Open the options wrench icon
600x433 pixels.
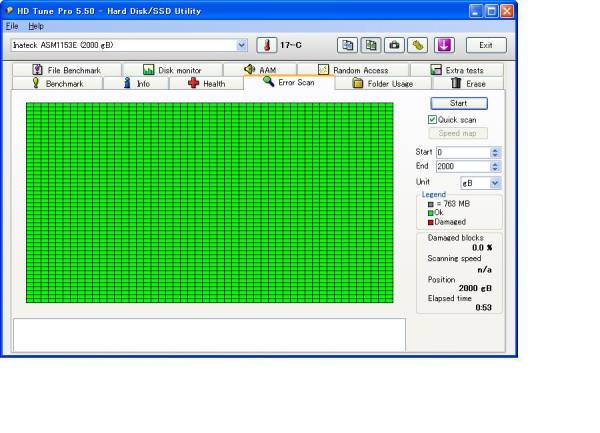pos(416,45)
